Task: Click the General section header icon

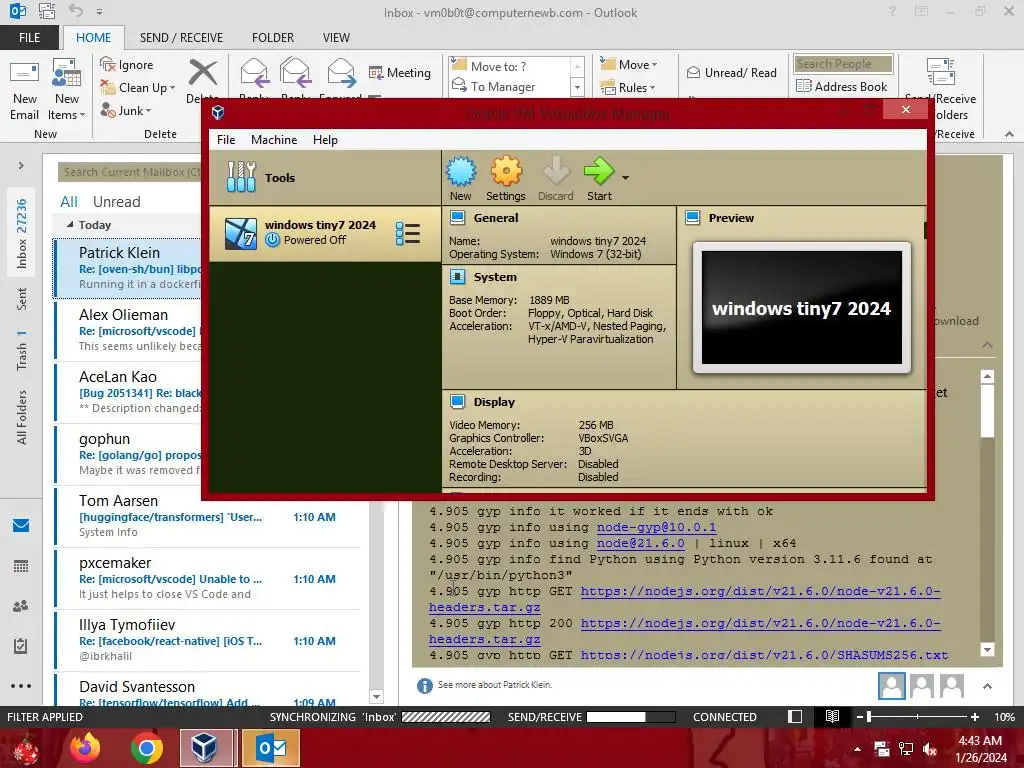Action: (x=458, y=217)
